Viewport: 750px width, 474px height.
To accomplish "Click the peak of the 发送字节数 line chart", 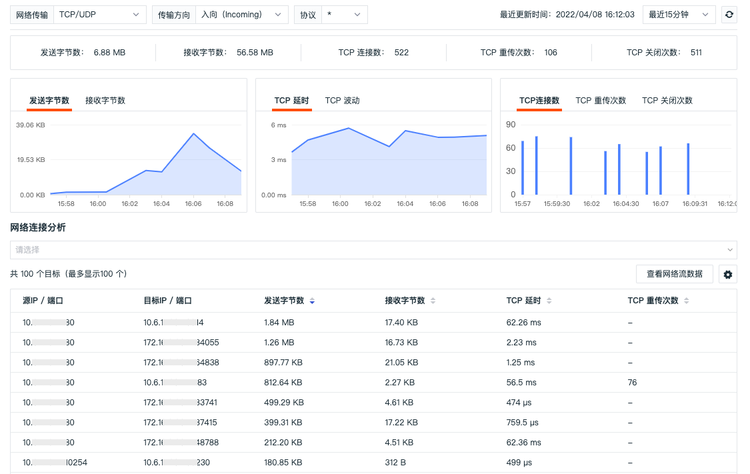I will click(193, 134).
